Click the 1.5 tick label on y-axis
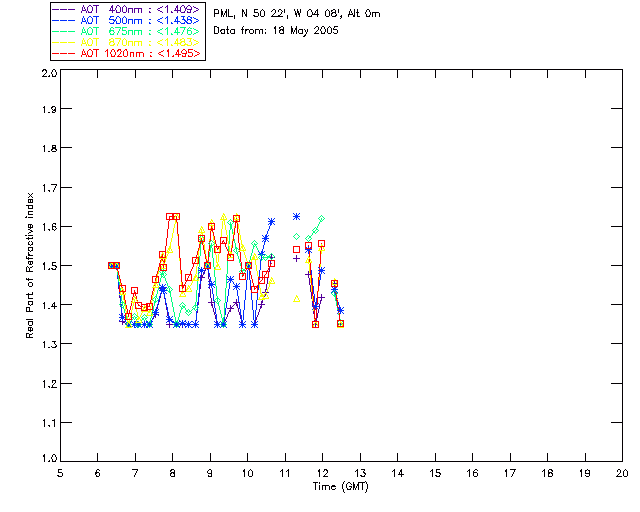 (x=47, y=266)
